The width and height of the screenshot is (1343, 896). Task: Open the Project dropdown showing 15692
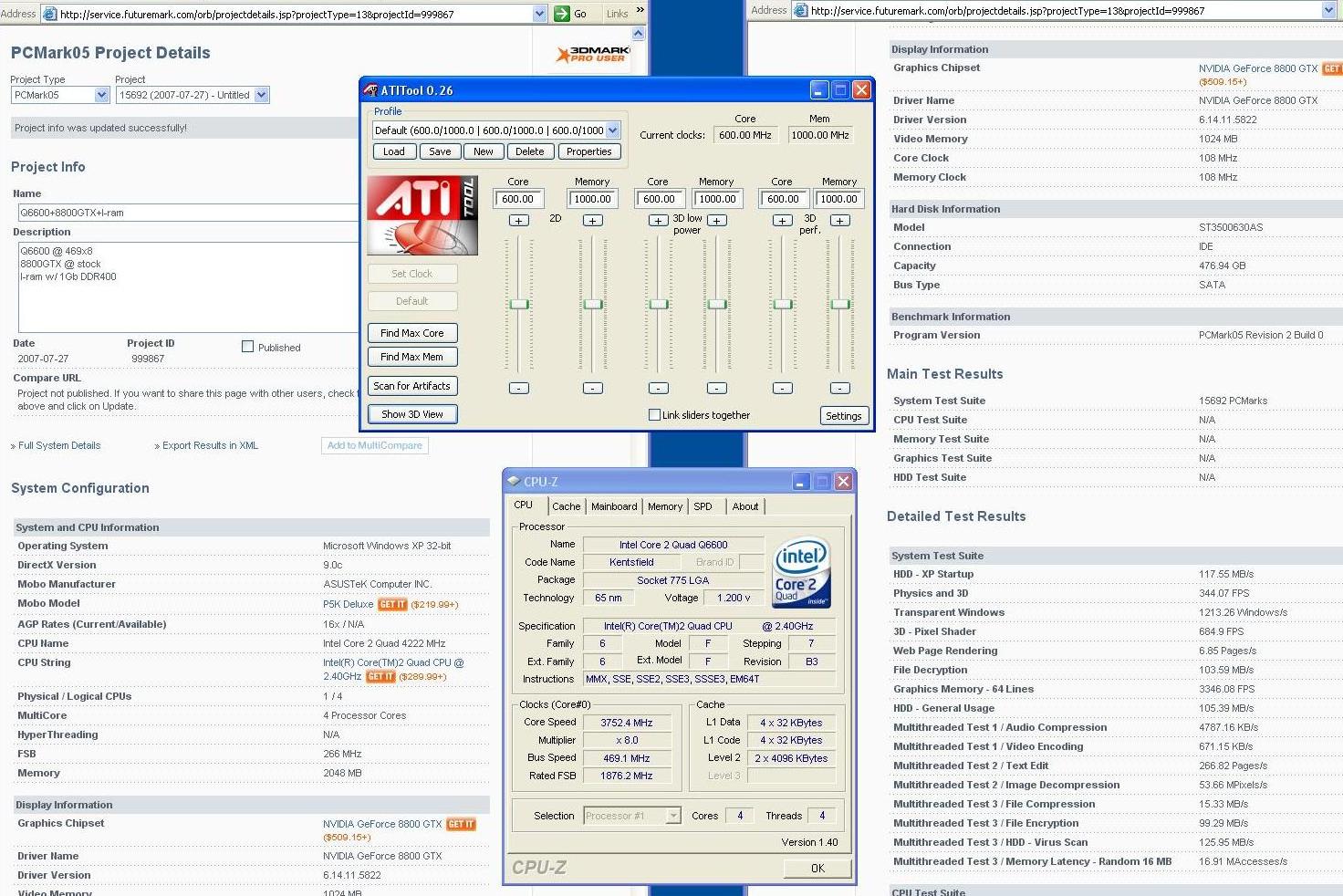point(262,95)
